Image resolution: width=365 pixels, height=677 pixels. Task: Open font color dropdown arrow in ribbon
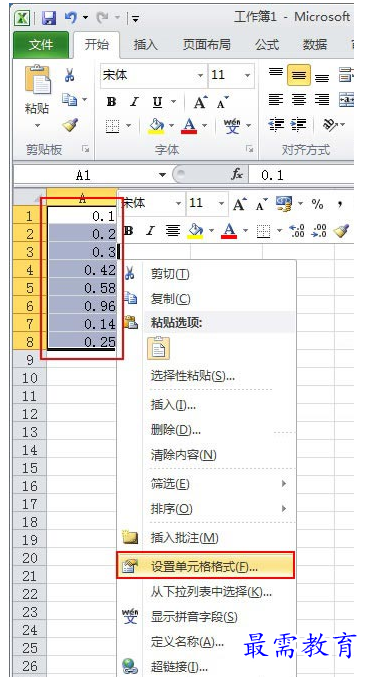204,126
